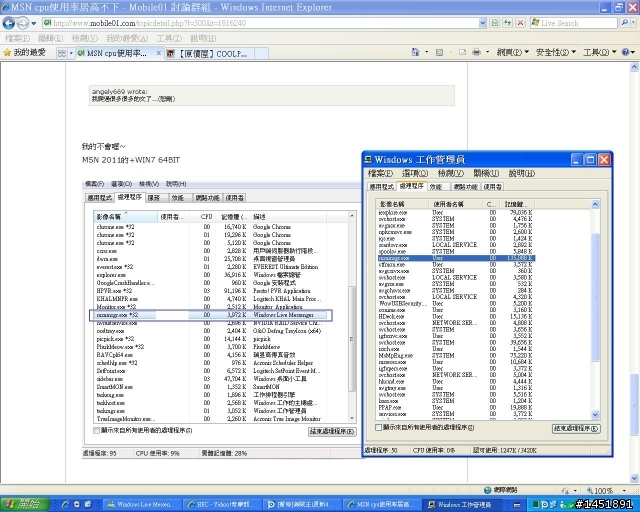Open the 編輯(E) menu in Internet Explorer
The height and width of the screenshot is (512, 640).
pyautogui.click(x=51, y=38)
